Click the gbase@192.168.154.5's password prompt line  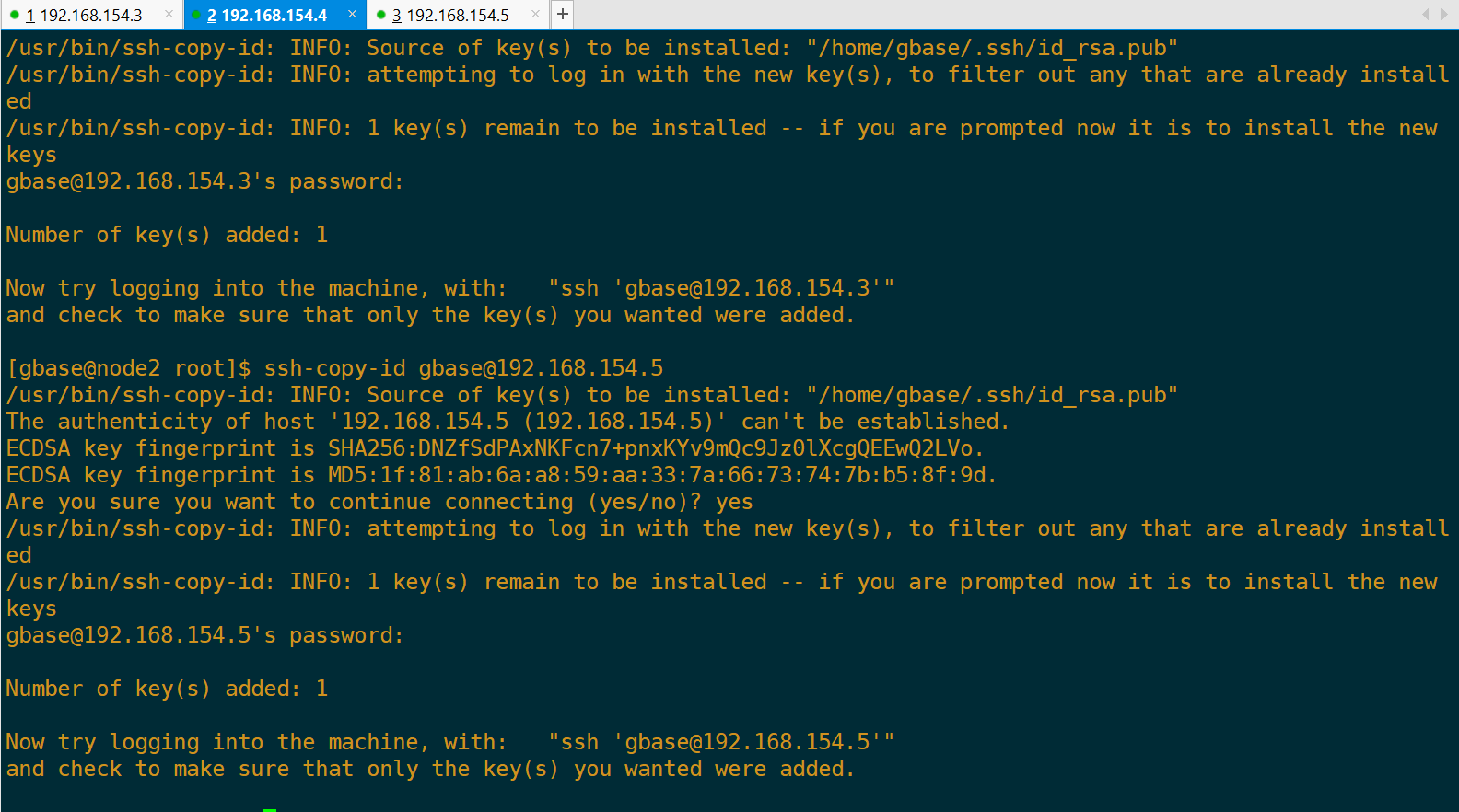coord(204,635)
